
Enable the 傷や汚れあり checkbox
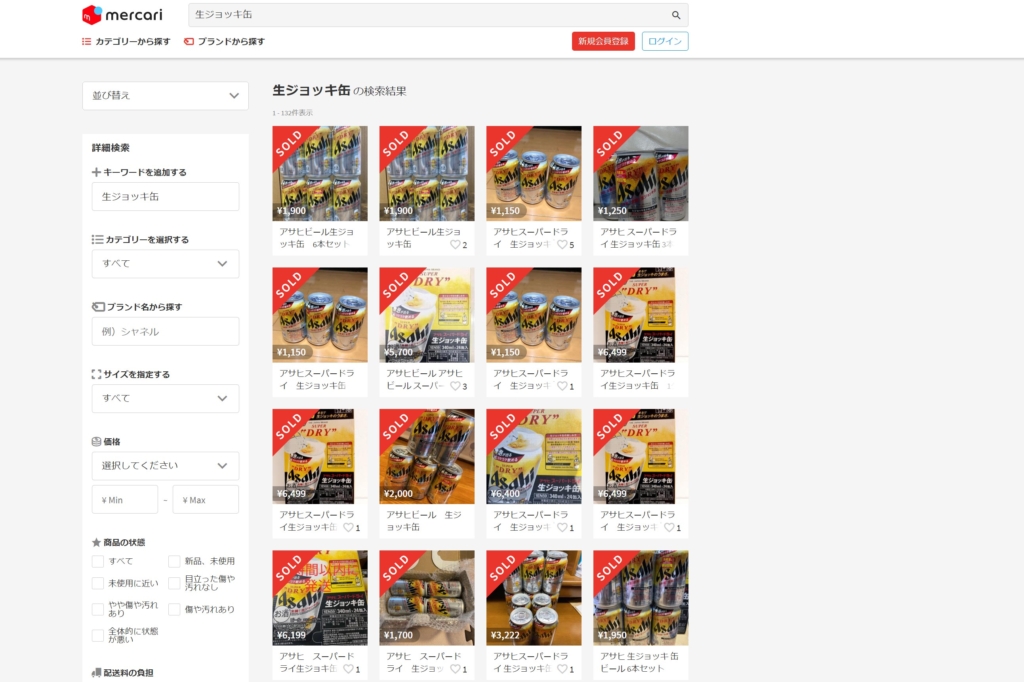pos(174,609)
